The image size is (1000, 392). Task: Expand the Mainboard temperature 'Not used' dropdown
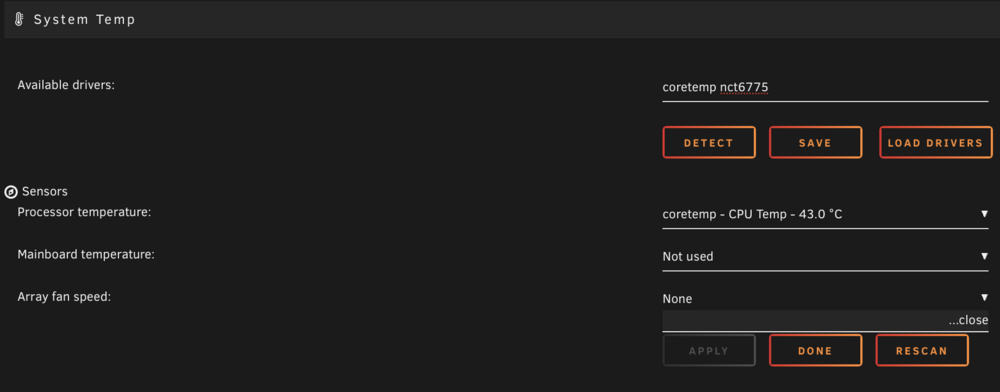(x=825, y=257)
